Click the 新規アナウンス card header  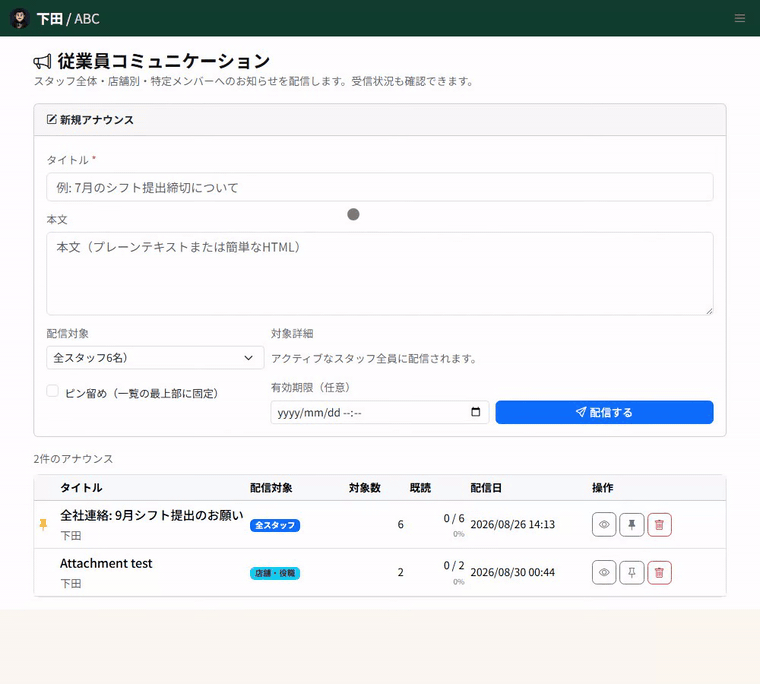click(380, 120)
